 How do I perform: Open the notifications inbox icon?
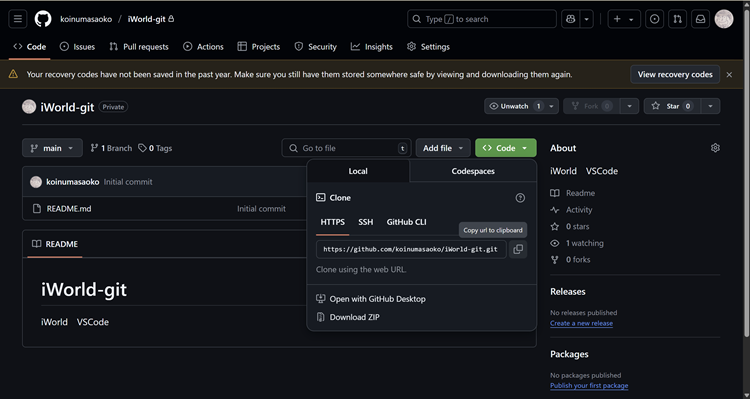[700, 19]
